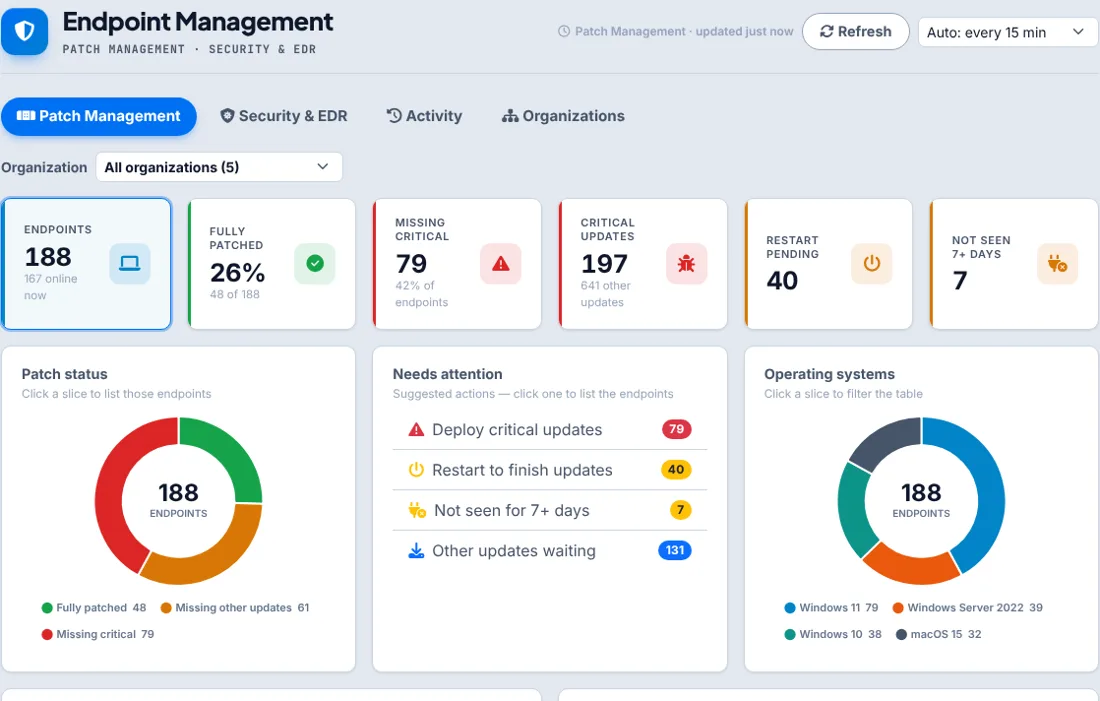Click the green checkmark icon in Fully Patched

pos(315,264)
